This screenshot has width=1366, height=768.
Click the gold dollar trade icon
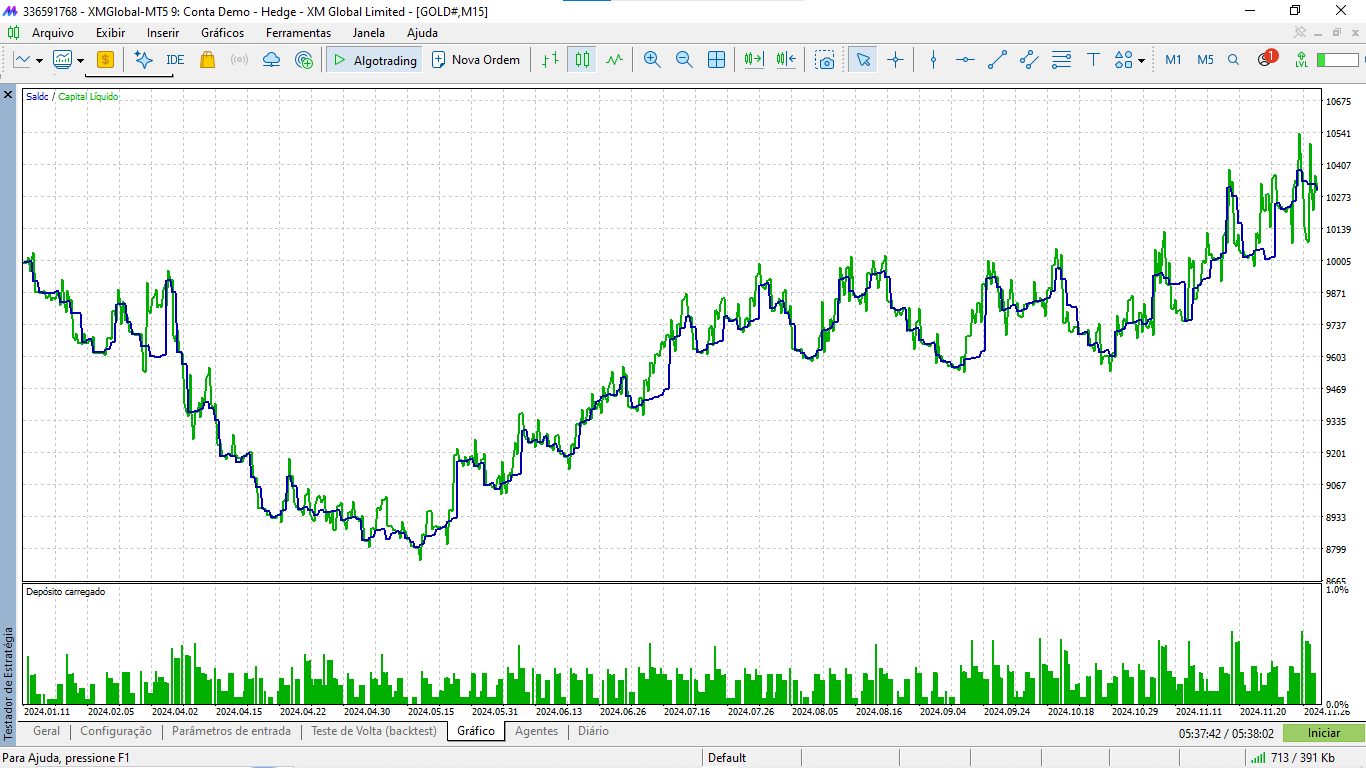point(105,60)
